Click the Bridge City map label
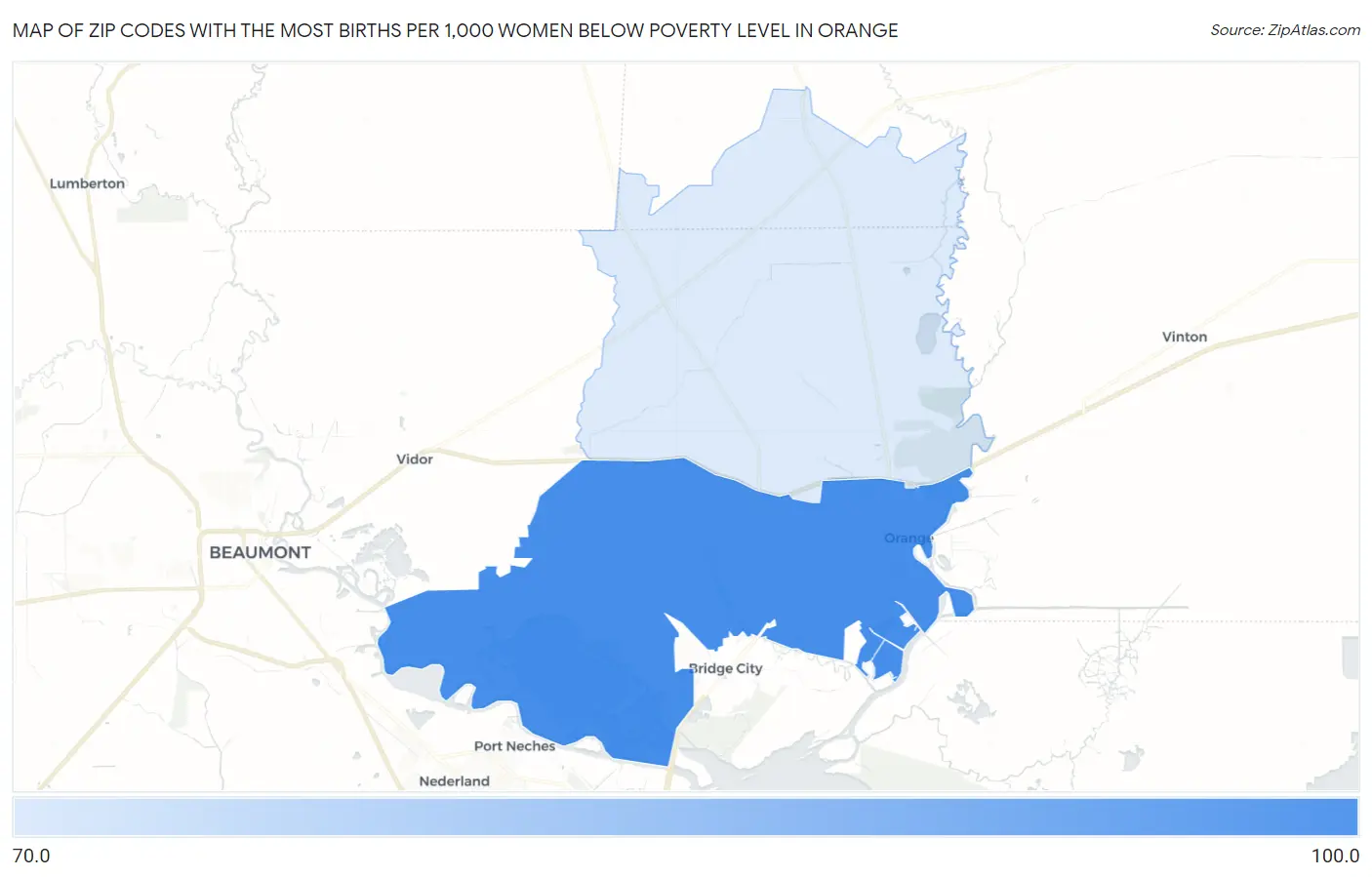The image size is (1372, 877). 725,668
